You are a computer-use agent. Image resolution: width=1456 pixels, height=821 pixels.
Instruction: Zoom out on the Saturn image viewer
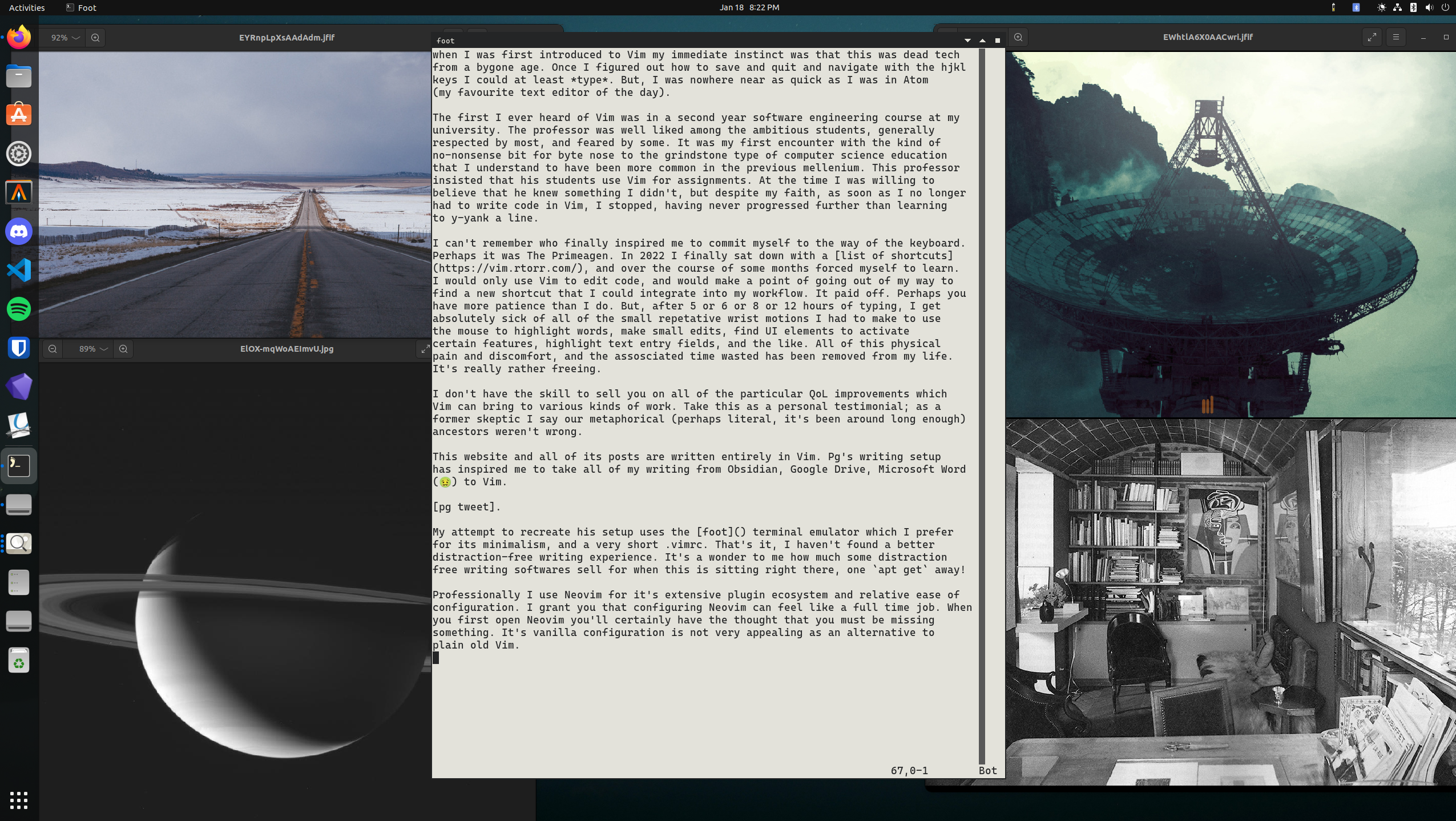(x=53, y=349)
